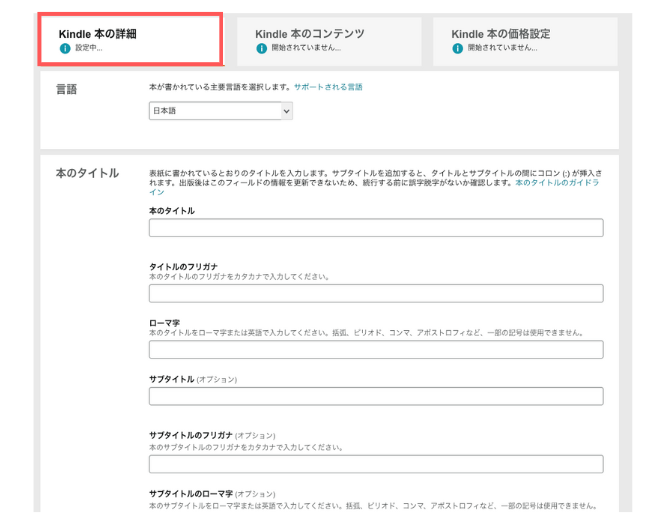The height and width of the screenshot is (532, 654).
Task: Focus the サブタイトルのフリガナ input field
Action: tap(376, 464)
